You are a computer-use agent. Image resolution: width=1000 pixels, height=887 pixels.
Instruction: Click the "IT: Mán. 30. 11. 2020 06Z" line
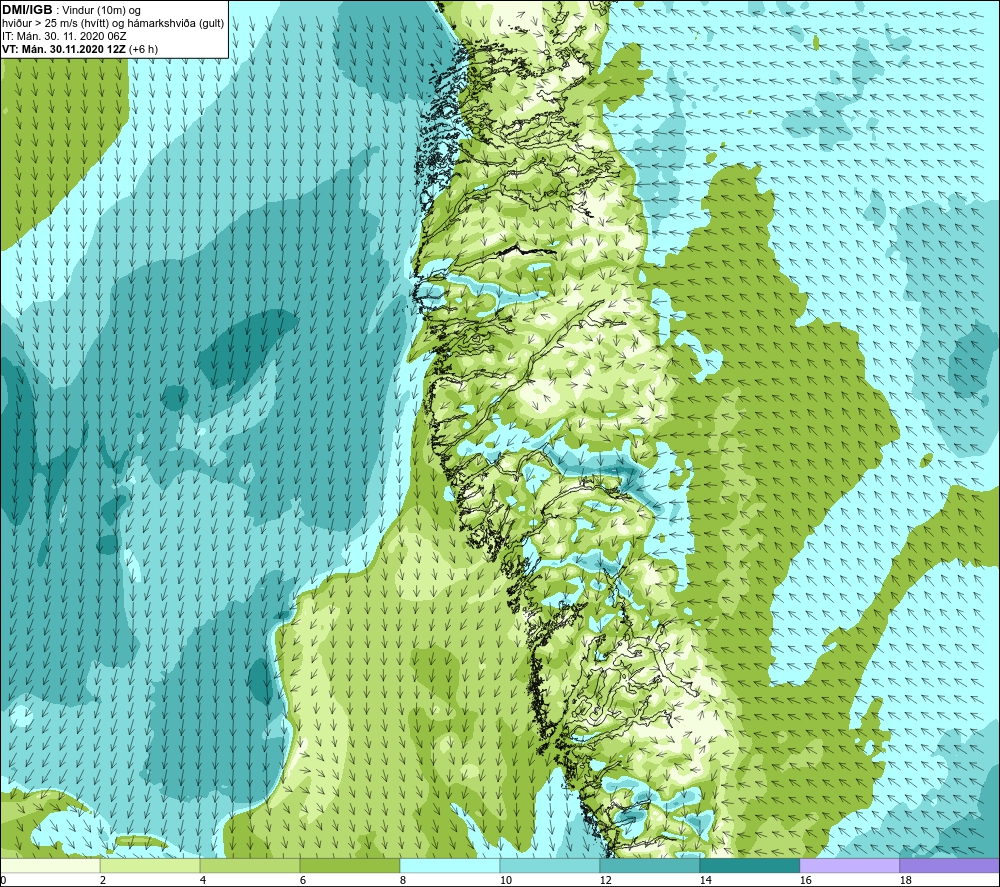(64, 36)
